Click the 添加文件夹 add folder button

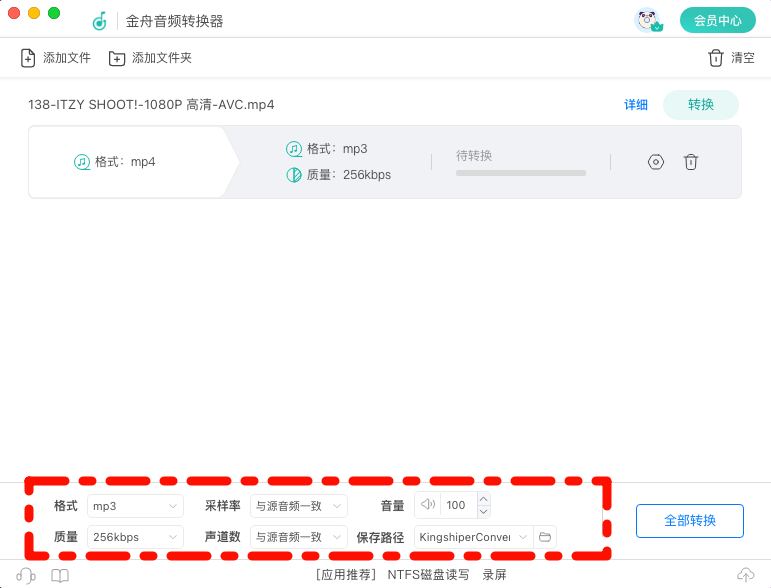(150, 58)
